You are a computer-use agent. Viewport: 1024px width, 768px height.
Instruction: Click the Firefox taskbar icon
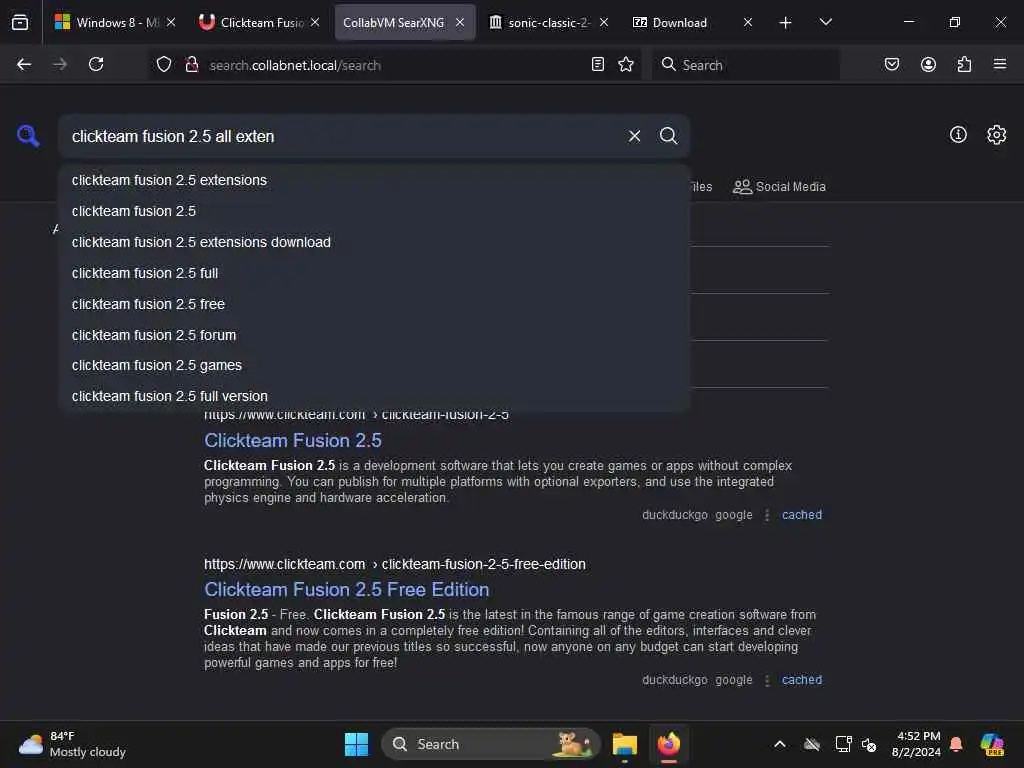(668, 744)
